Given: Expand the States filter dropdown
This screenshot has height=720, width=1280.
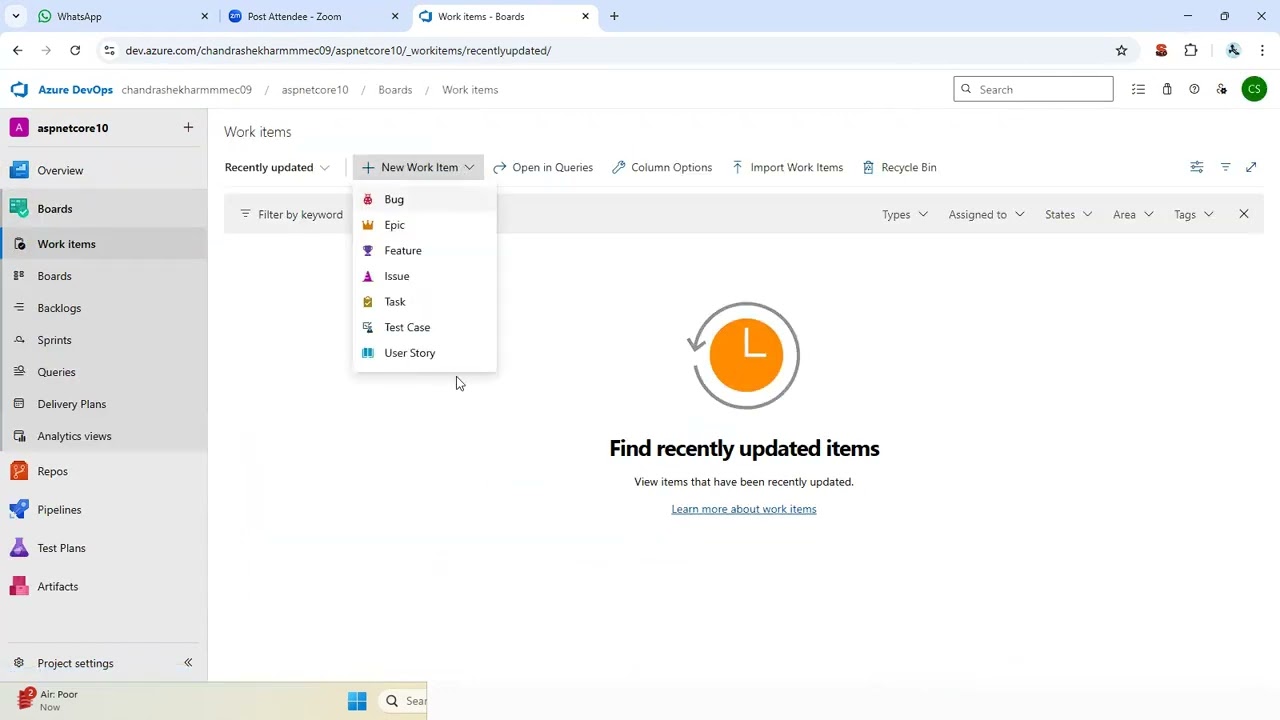Looking at the screenshot, I should [1068, 214].
